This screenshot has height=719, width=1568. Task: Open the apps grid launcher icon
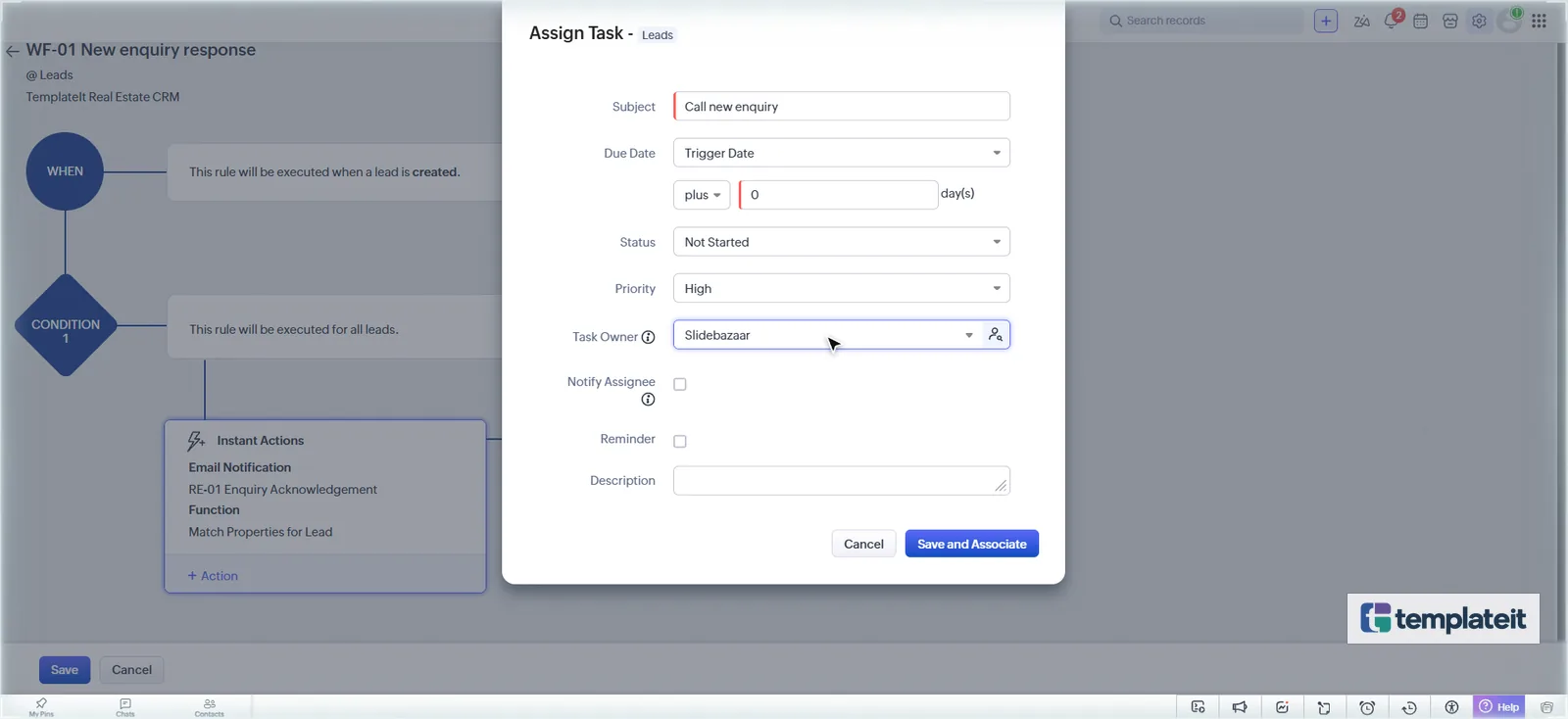point(1540,21)
